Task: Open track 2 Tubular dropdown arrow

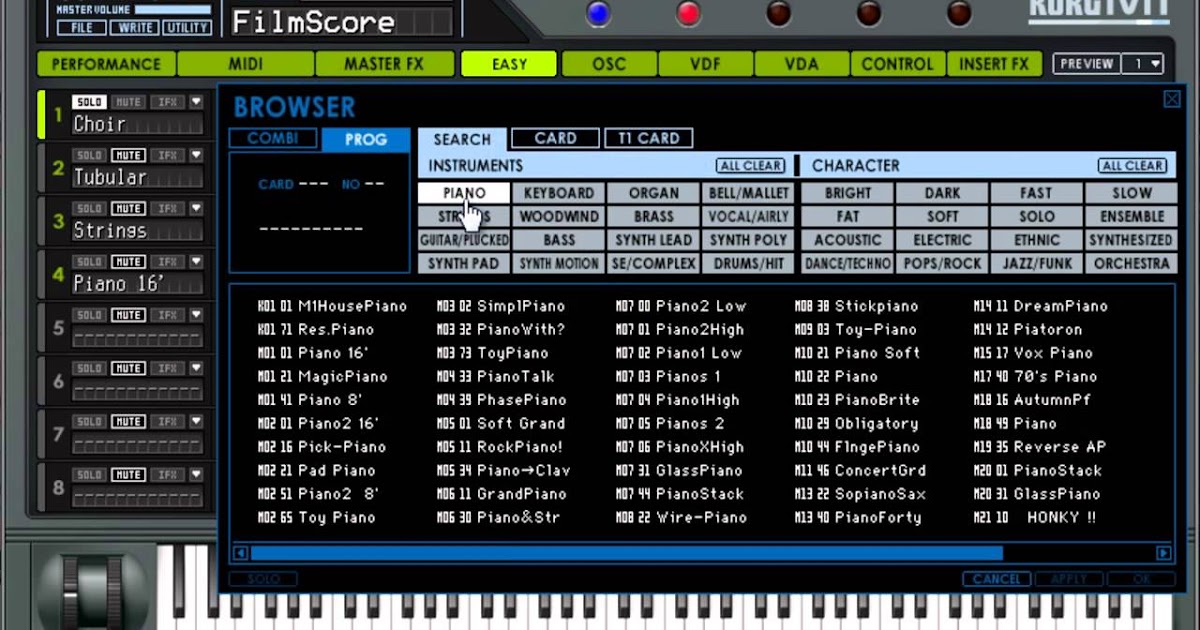Action: click(x=197, y=155)
